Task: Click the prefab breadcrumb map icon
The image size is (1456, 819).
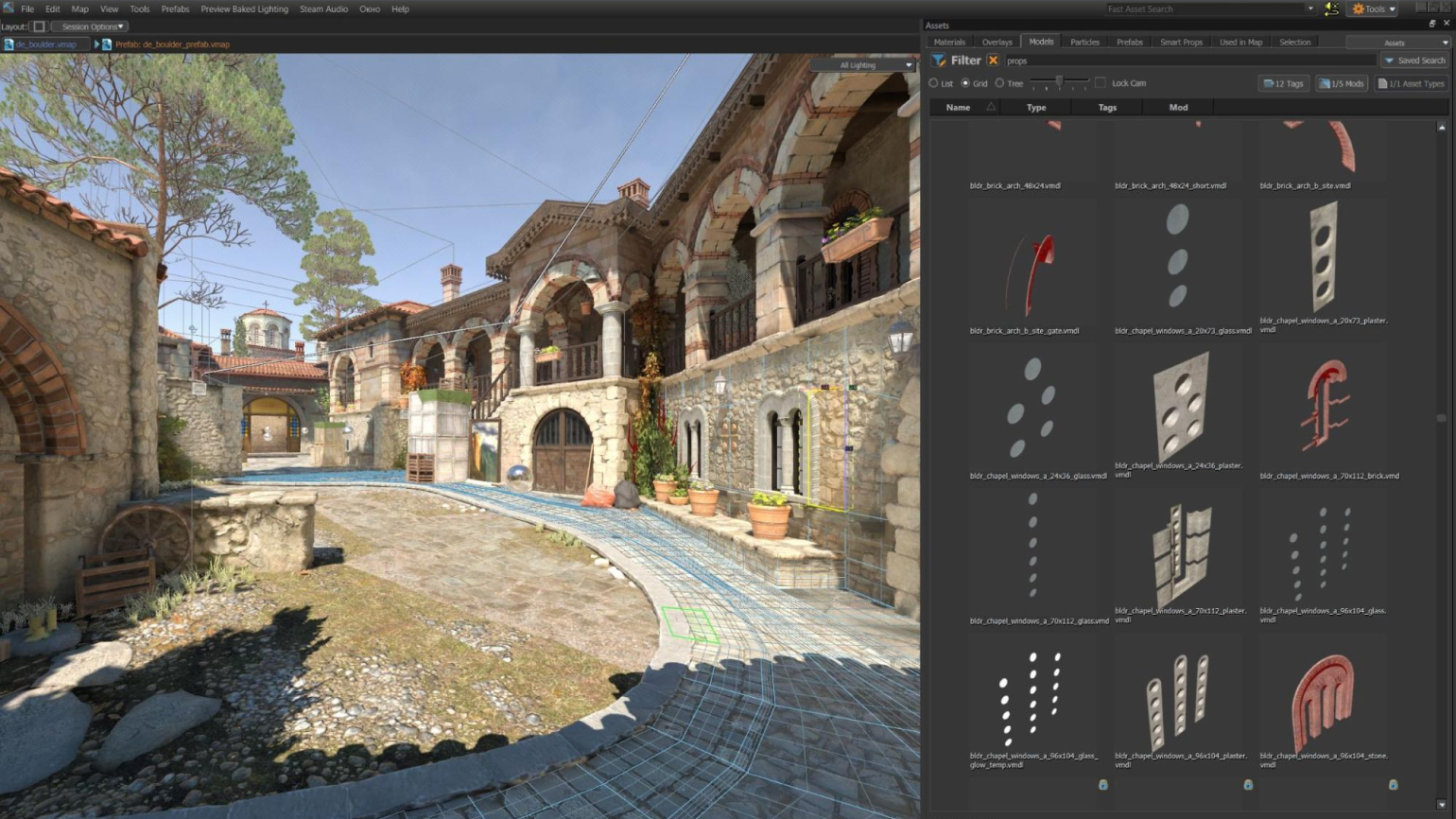Action: pyautogui.click(x=107, y=44)
